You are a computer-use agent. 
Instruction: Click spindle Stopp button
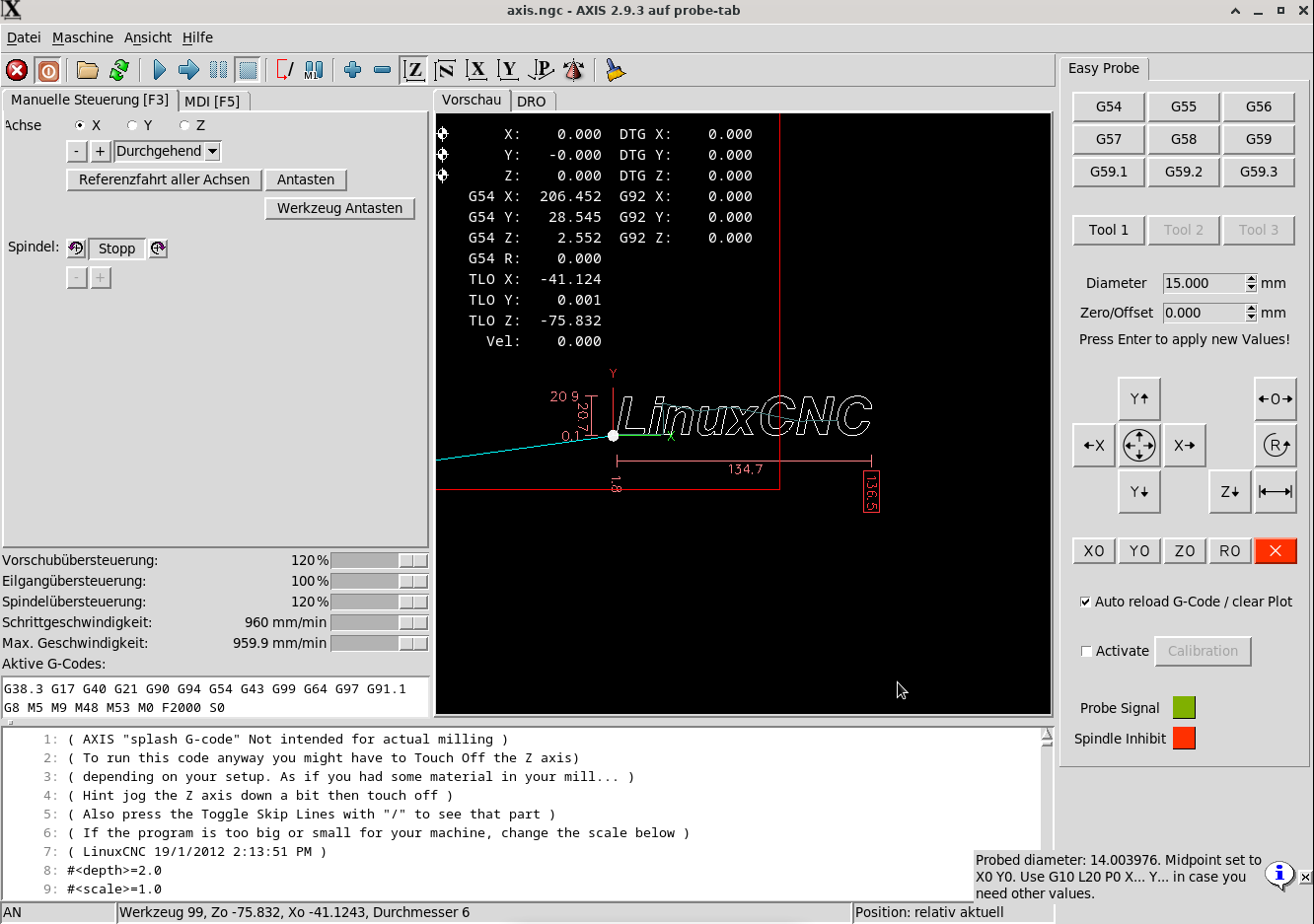(117, 249)
